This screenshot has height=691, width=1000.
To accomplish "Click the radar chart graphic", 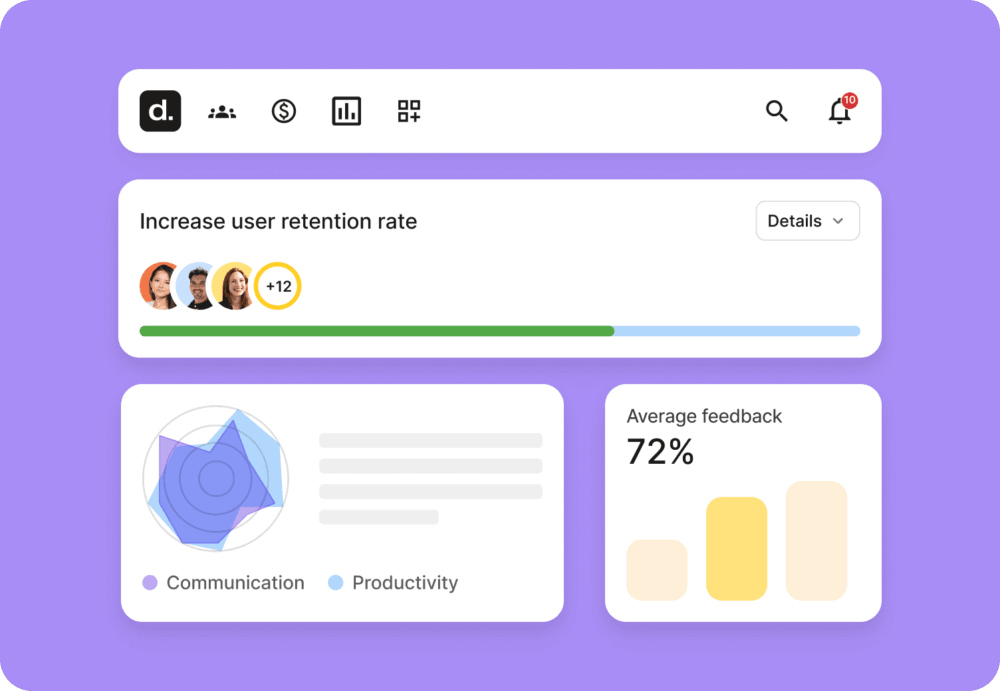I will click(215, 478).
